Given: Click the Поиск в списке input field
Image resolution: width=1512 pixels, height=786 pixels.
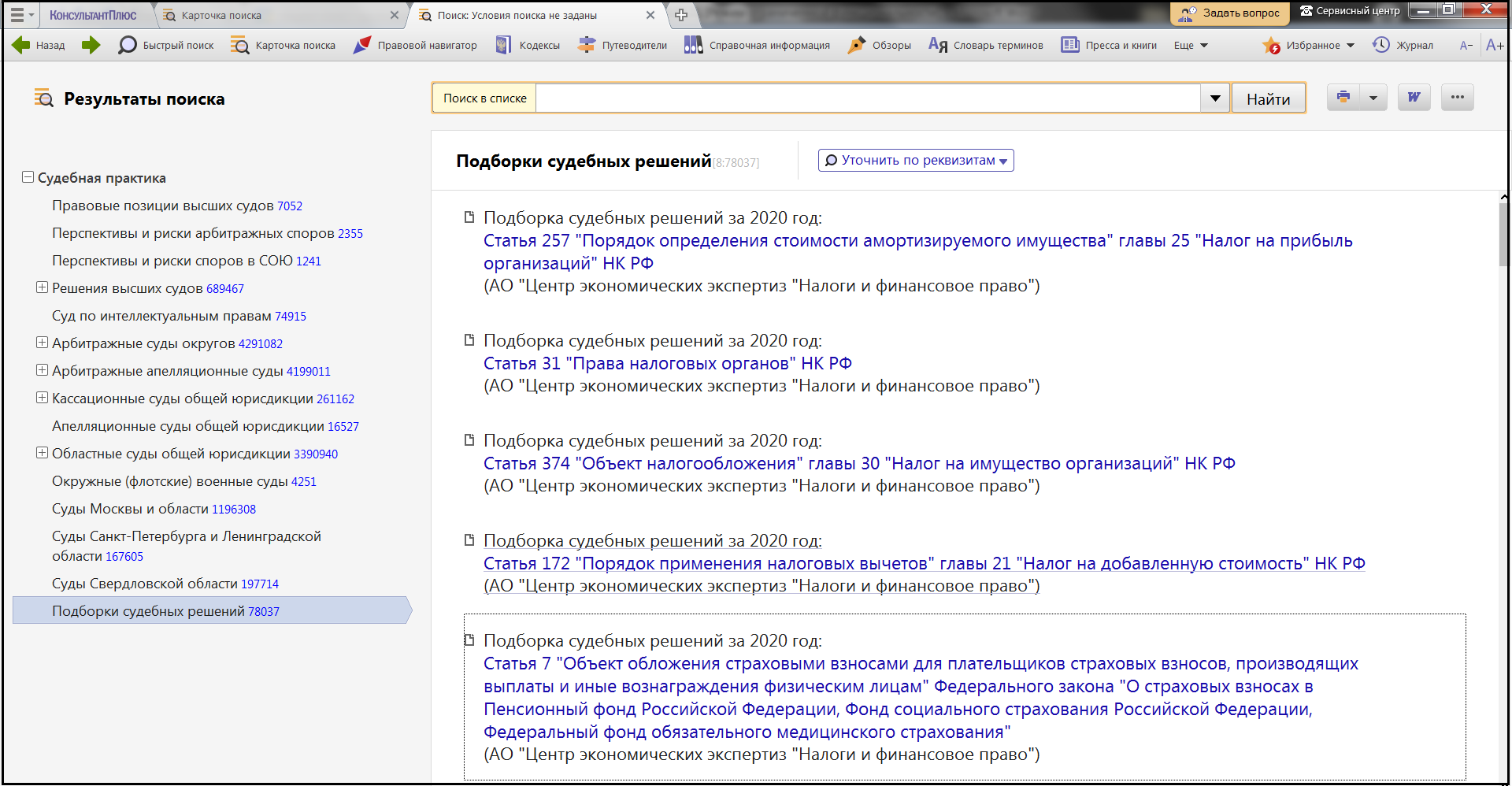Looking at the screenshot, I should pyautogui.click(x=866, y=98).
